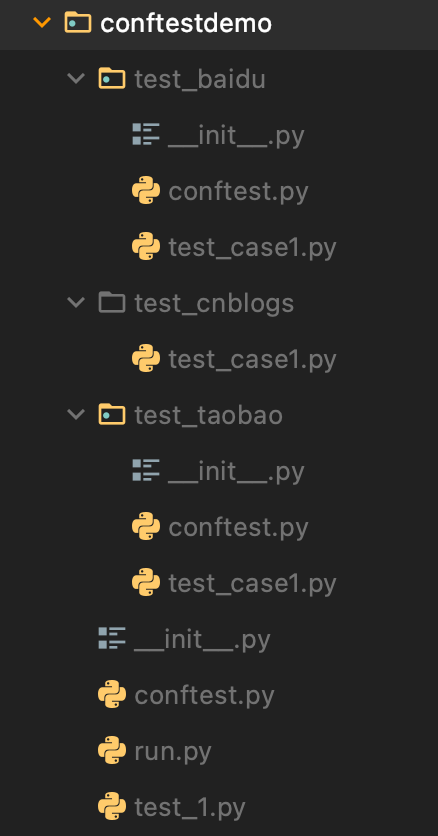Collapse the test_baidu folder chevron
Image resolution: width=438 pixels, height=836 pixels.
(x=76, y=79)
